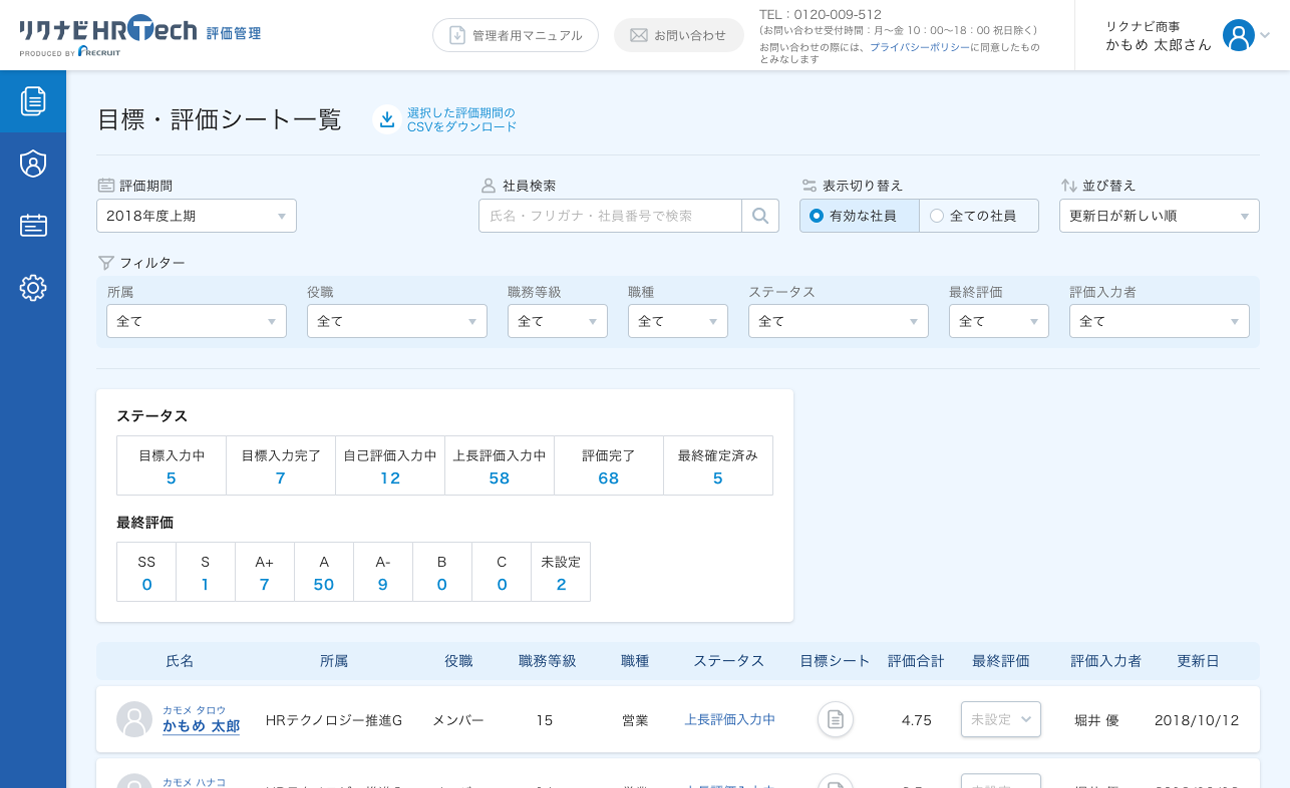
Task: Expand the ステータス filter dropdown
Action: [838, 321]
